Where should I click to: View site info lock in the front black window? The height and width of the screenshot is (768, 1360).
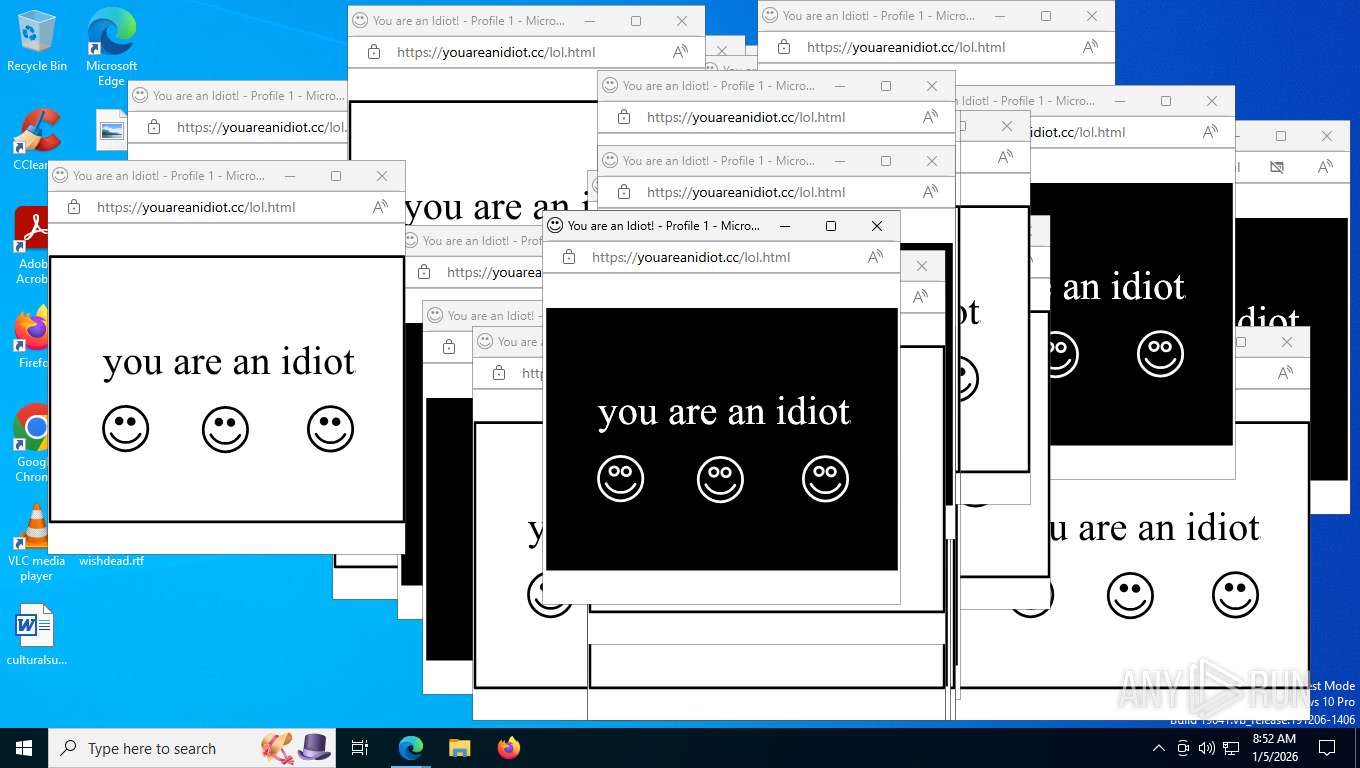(569, 257)
